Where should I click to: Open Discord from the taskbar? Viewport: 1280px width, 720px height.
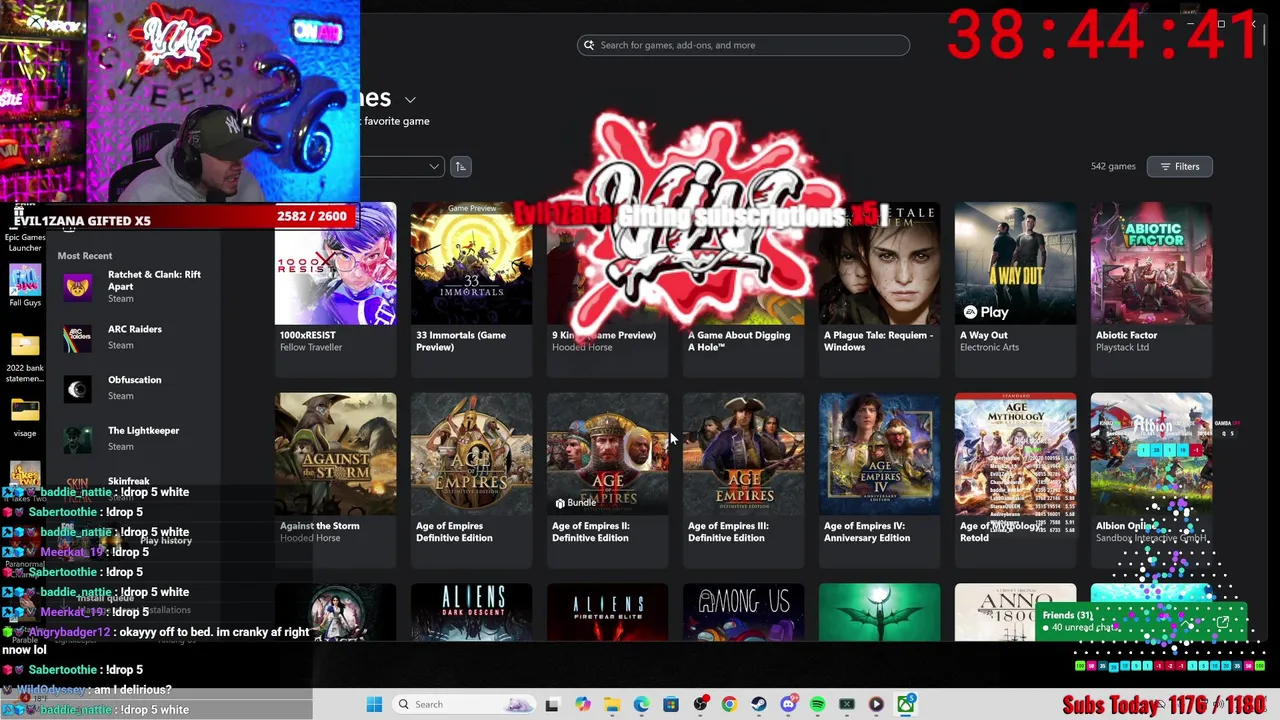coord(788,704)
